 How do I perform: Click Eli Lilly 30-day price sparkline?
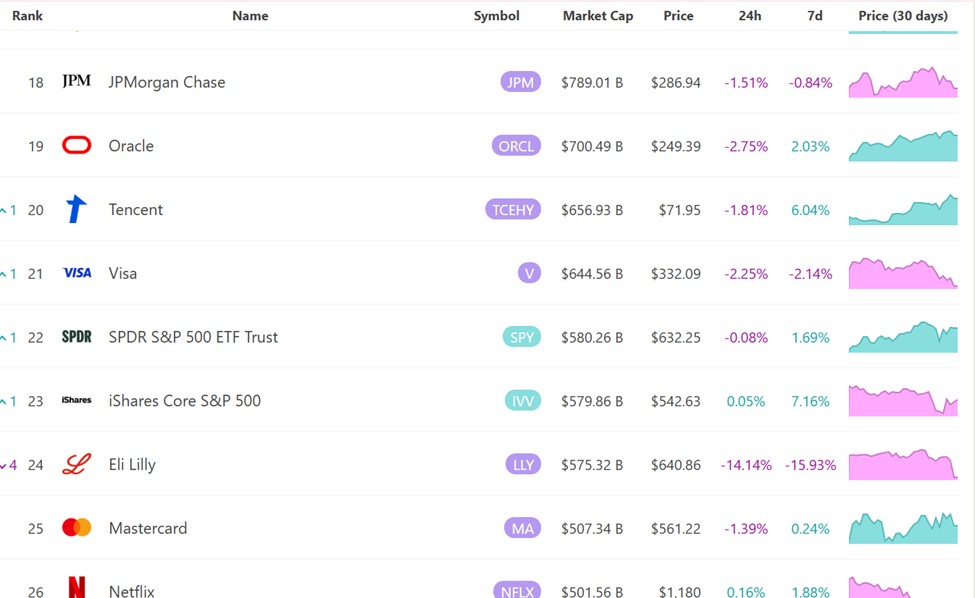pos(903,464)
